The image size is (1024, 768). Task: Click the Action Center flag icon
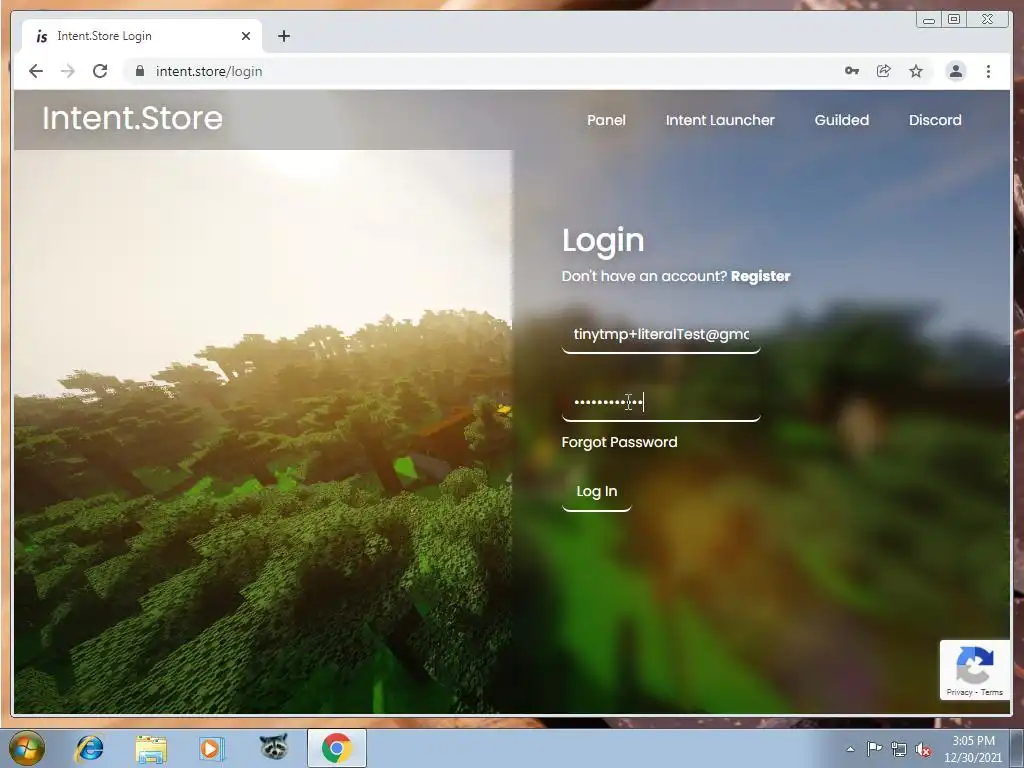874,749
